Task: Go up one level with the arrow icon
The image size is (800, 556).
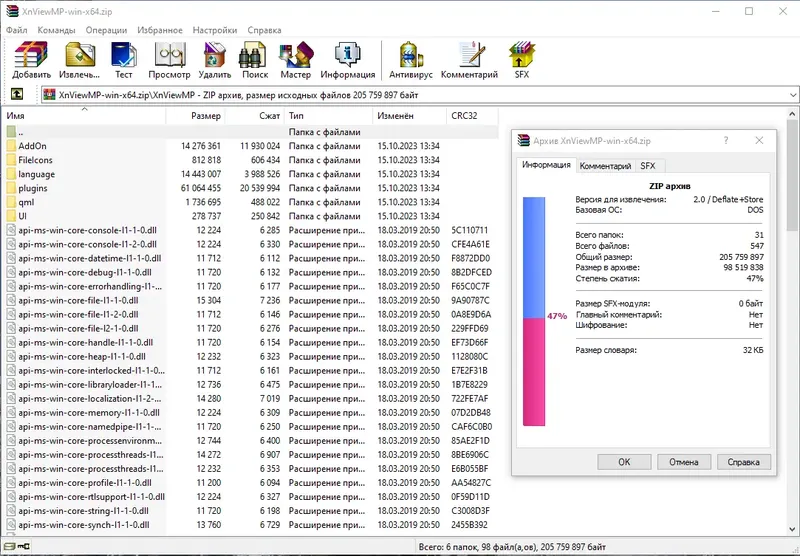Action: coord(17,94)
